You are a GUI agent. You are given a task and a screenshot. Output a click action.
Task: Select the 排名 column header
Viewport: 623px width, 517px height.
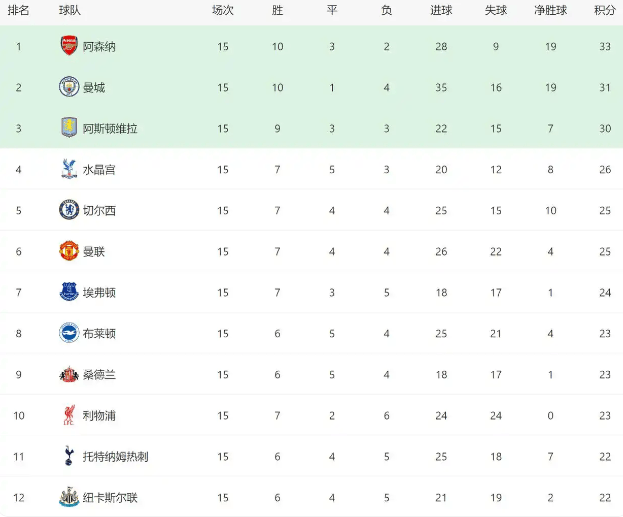(18, 10)
